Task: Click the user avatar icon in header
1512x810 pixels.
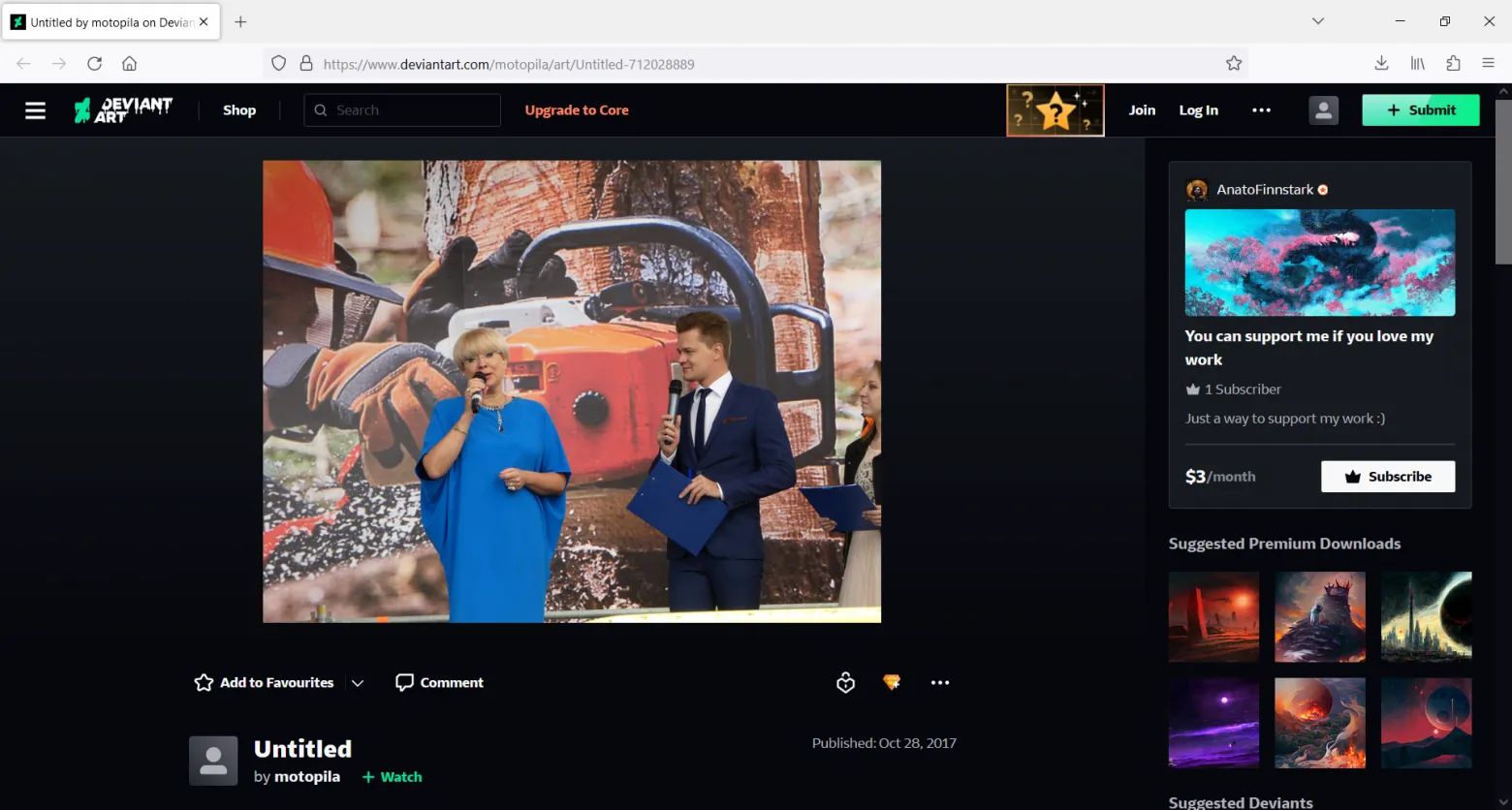Action: 1323,110
